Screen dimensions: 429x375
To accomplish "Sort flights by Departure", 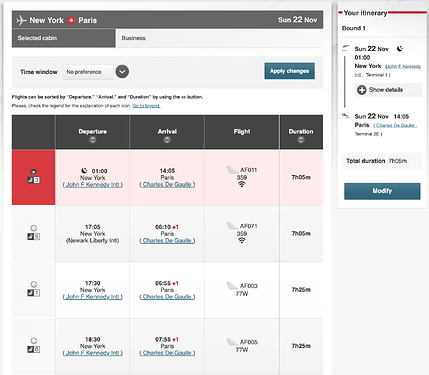I will (x=93, y=140).
